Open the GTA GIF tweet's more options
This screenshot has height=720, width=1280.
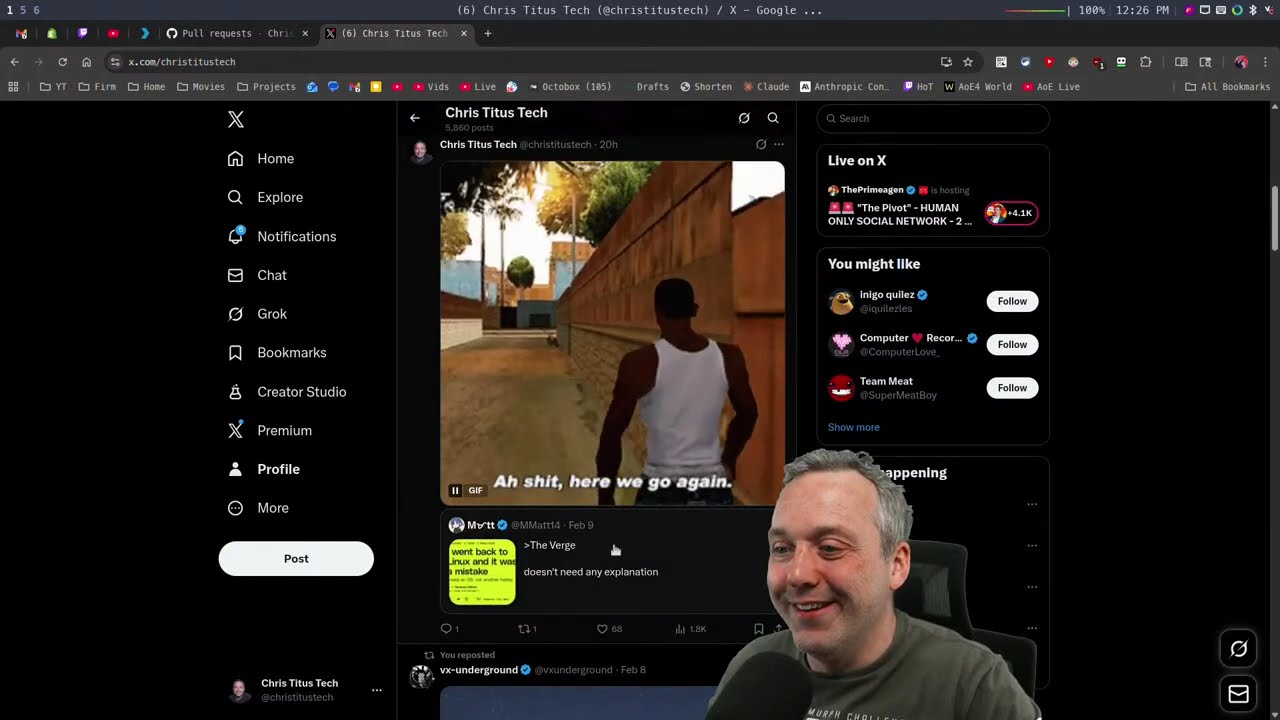779,144
